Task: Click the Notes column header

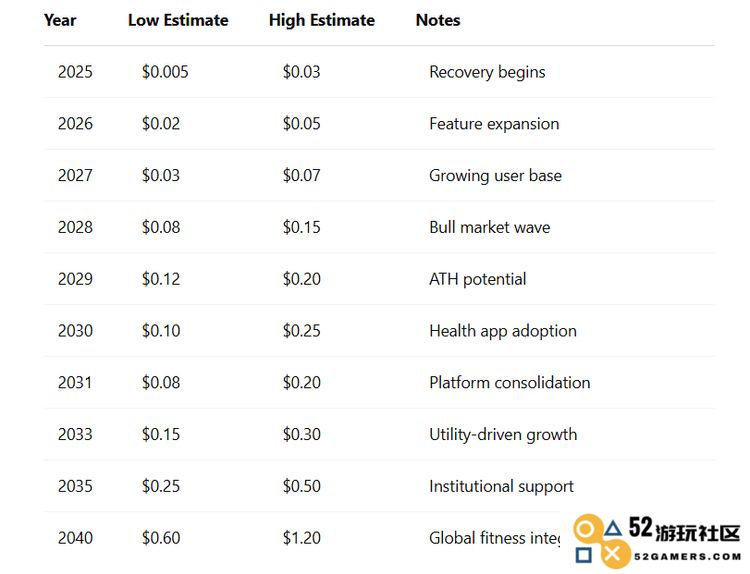Action: tap(438, 20)
